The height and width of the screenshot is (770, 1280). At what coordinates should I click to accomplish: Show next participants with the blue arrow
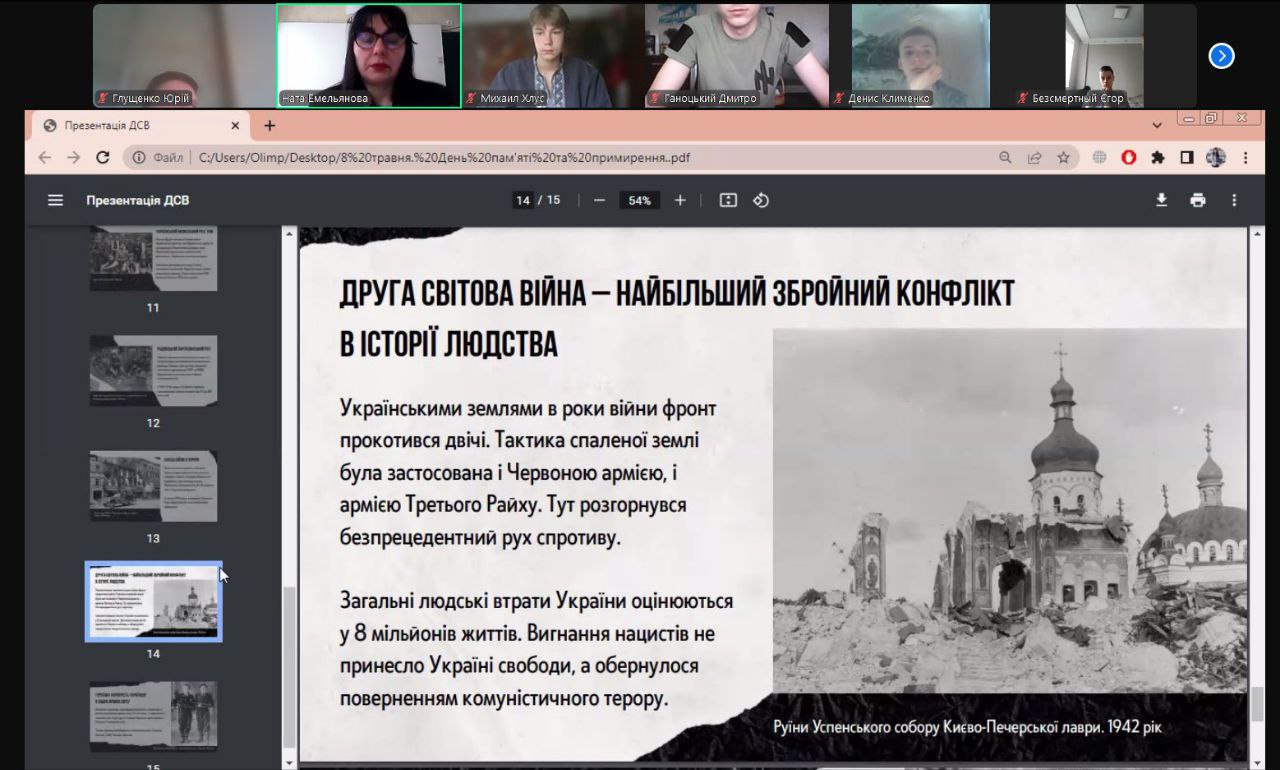1221,56
